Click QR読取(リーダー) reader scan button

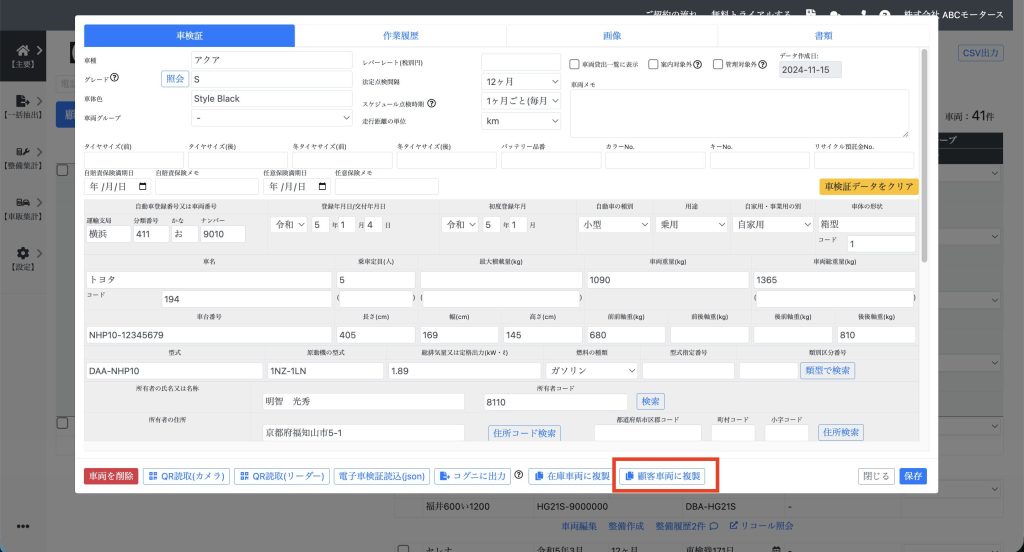coord(281,476)
